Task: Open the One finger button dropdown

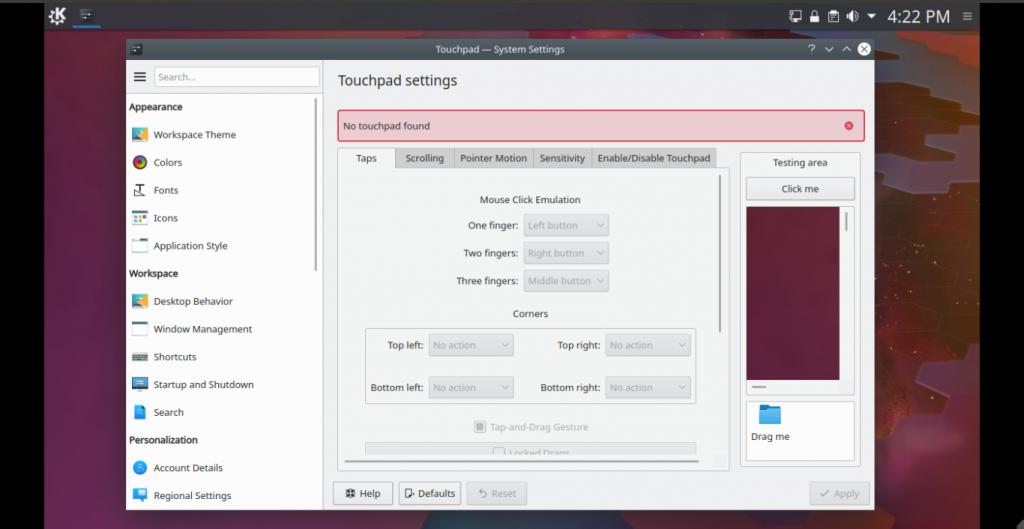Action: coord(565,226)
